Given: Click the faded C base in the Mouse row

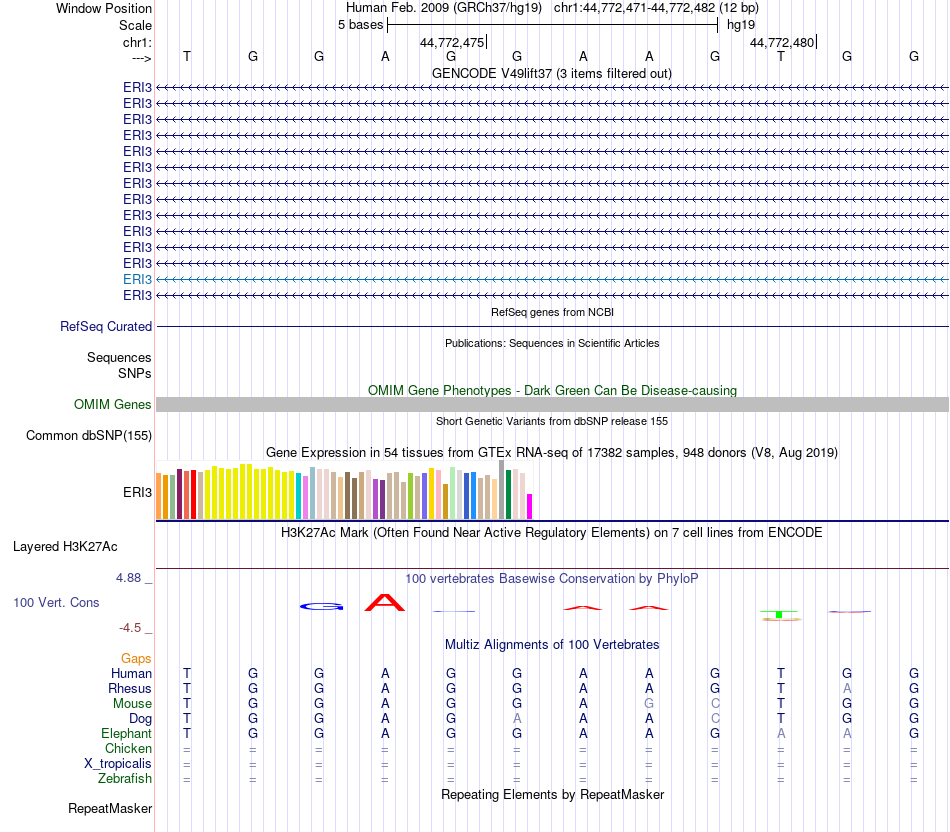Looking at the screenshot, I should point(715,704).
